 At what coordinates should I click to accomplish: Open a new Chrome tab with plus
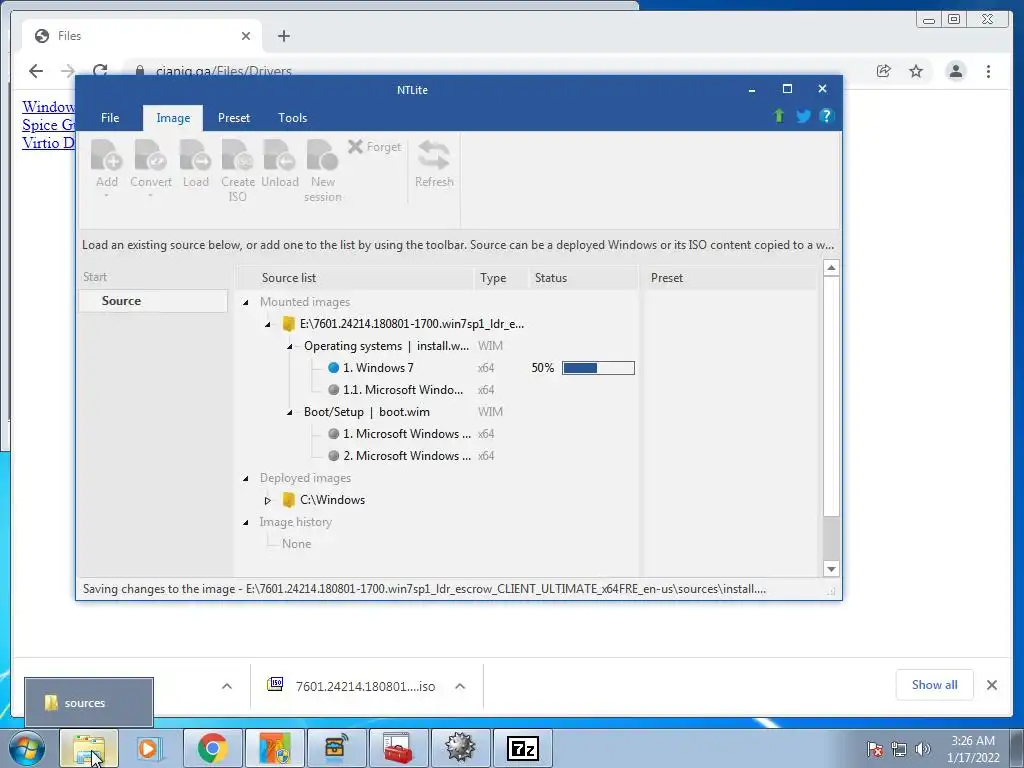[283, 36]
